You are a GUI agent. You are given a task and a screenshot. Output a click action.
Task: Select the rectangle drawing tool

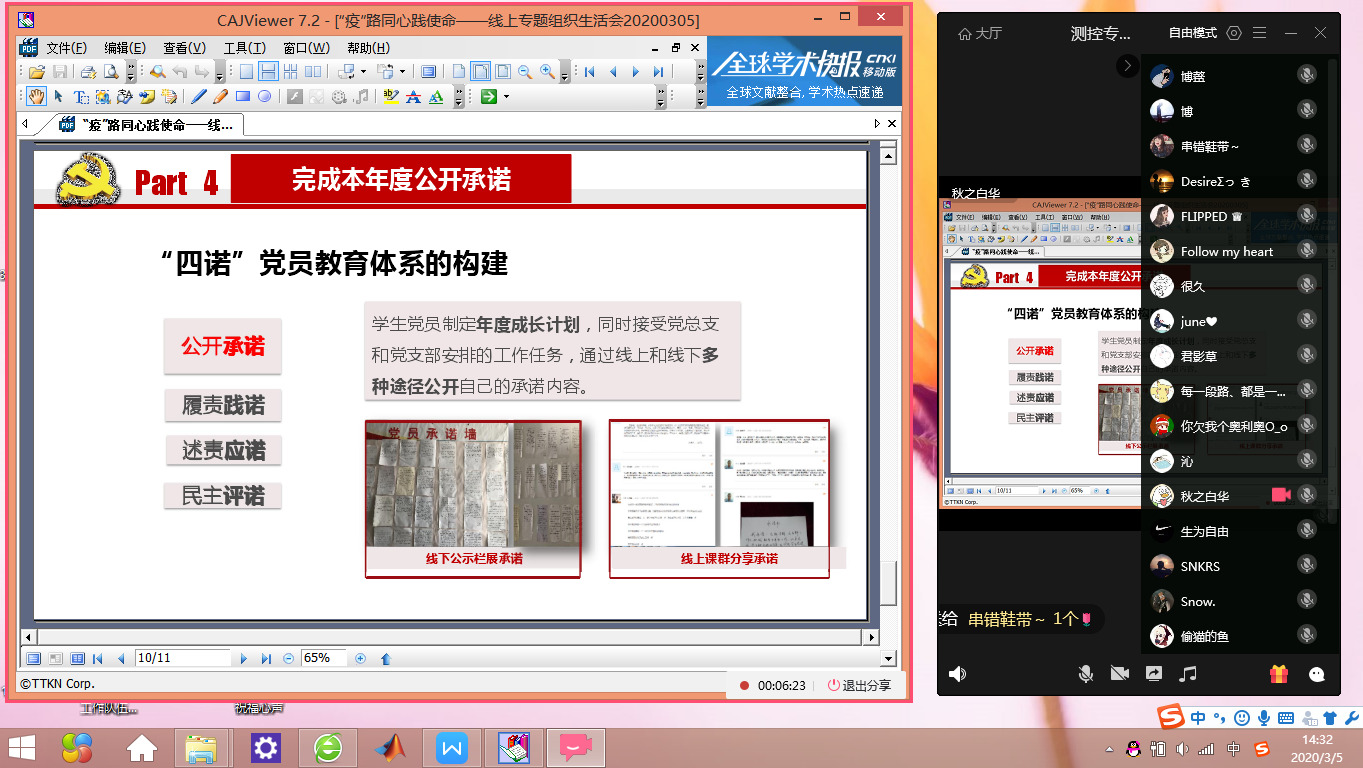242,97
